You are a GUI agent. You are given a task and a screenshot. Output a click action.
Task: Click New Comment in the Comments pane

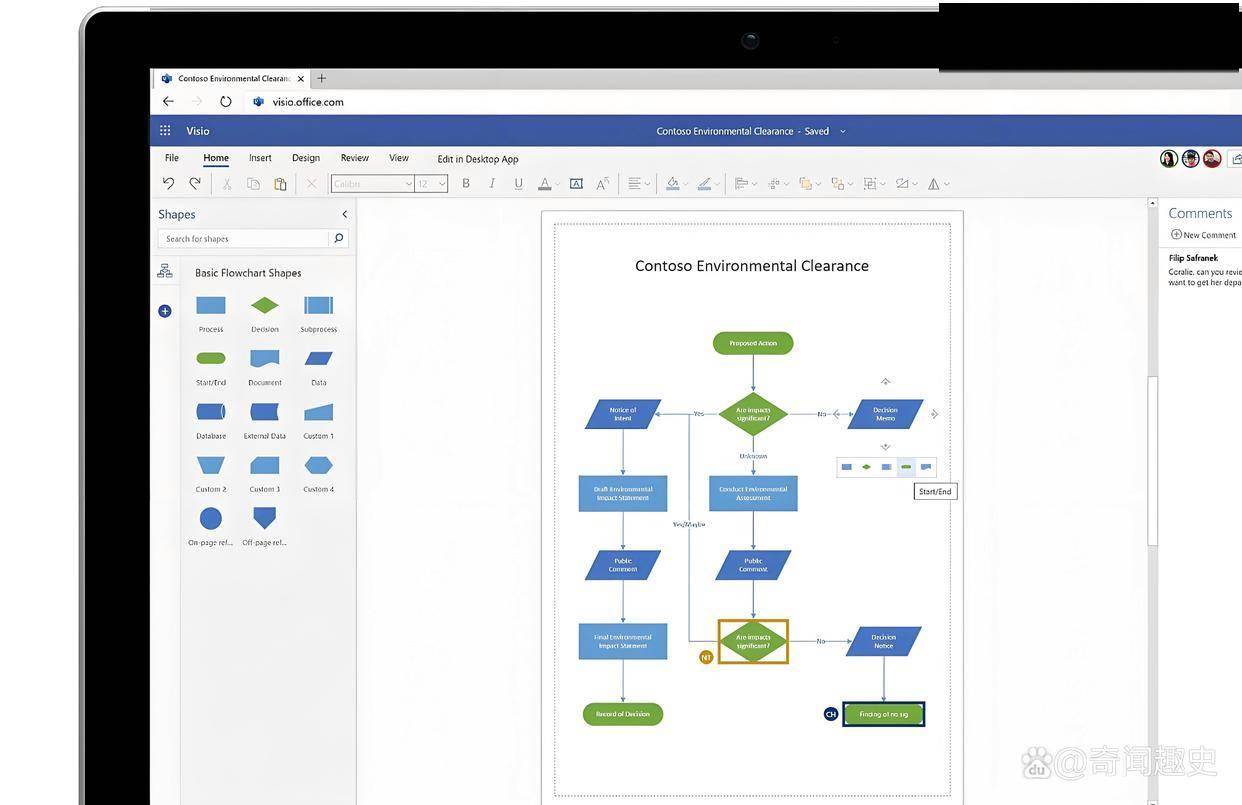pos(1204,235)
